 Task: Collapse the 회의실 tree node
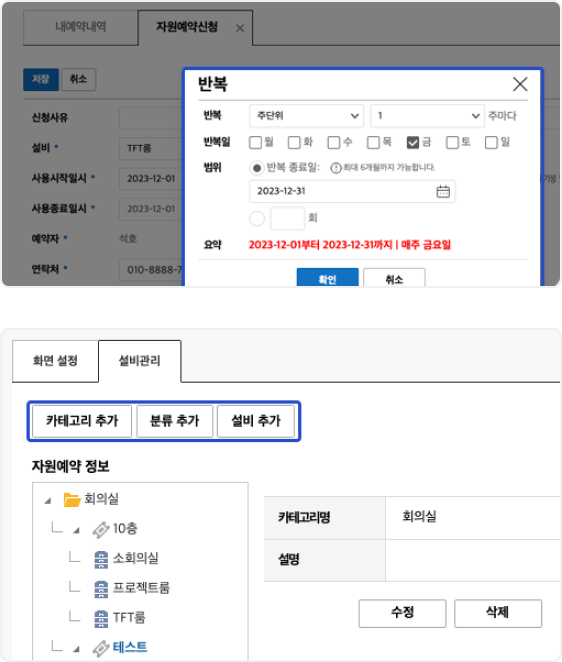48,501
